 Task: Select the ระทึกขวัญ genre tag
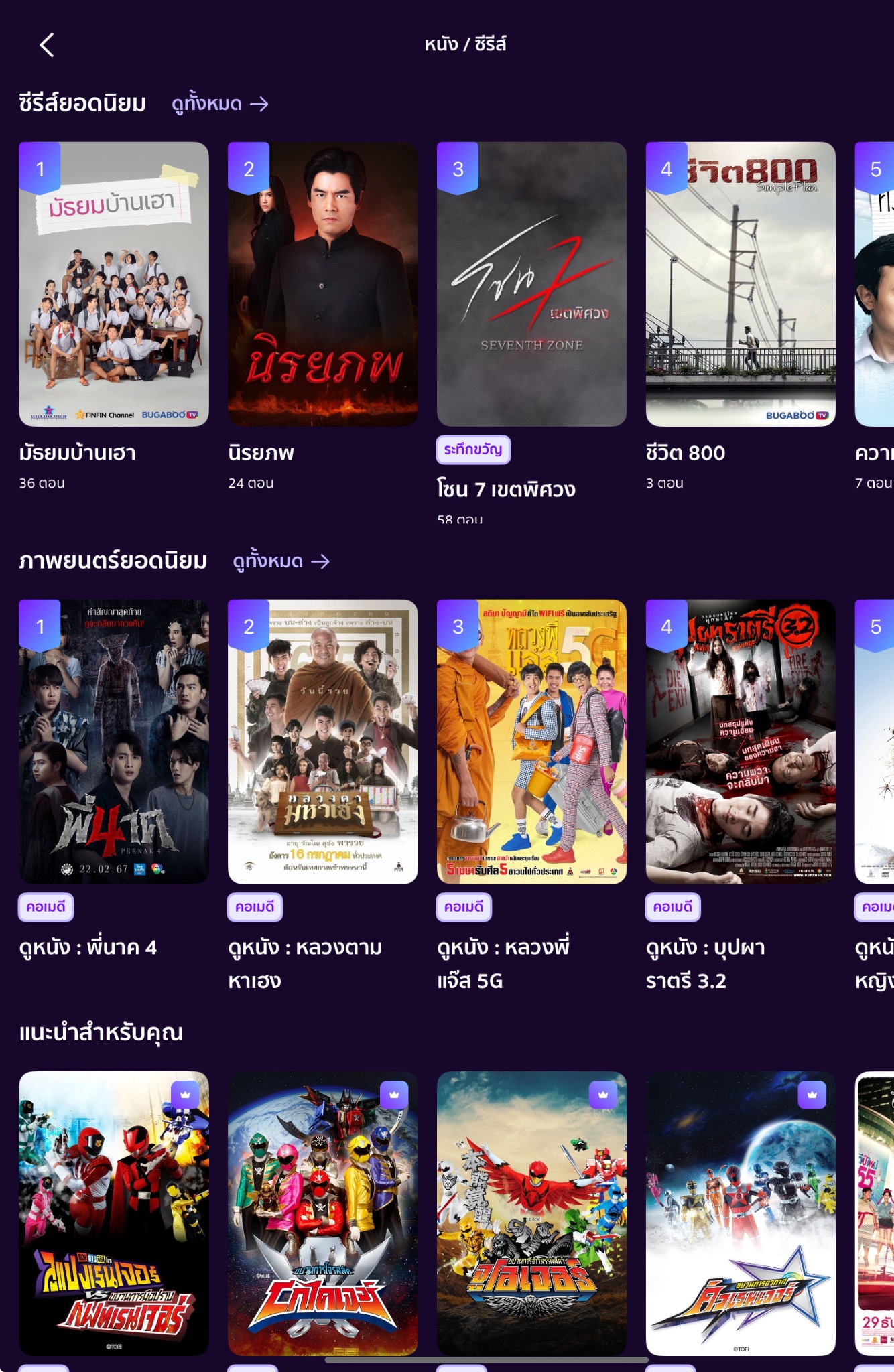pos(473,450)
